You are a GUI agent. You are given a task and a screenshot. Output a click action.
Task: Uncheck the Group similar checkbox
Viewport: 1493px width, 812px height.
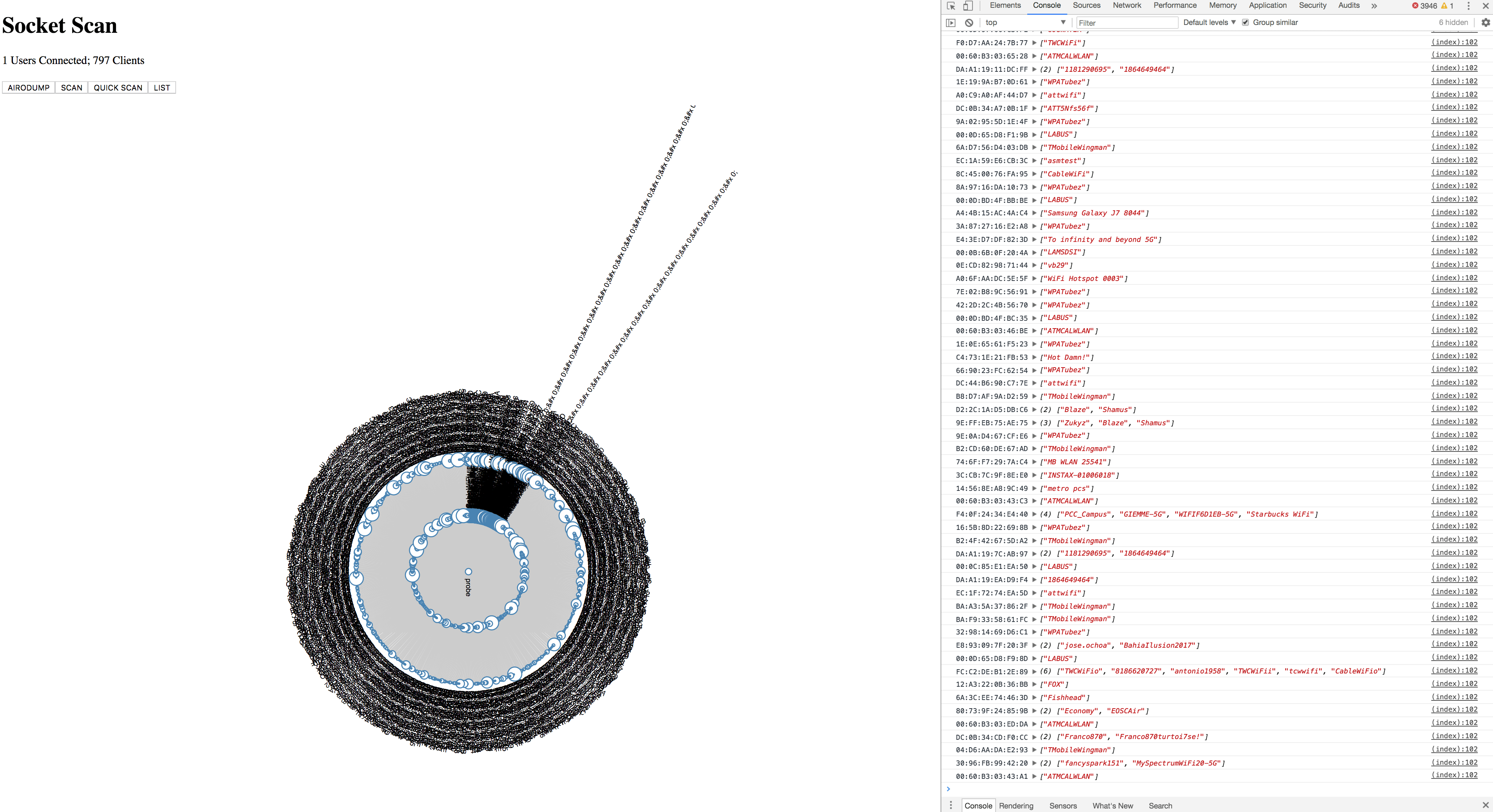click(1246, 22)
